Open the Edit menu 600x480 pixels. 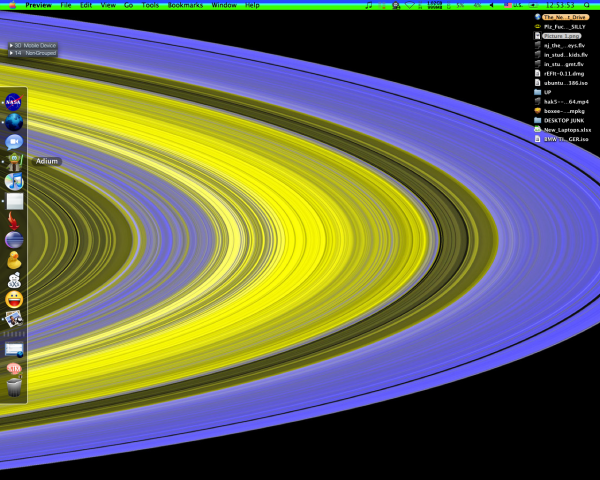pyautogui.click(x=86, y=5)
